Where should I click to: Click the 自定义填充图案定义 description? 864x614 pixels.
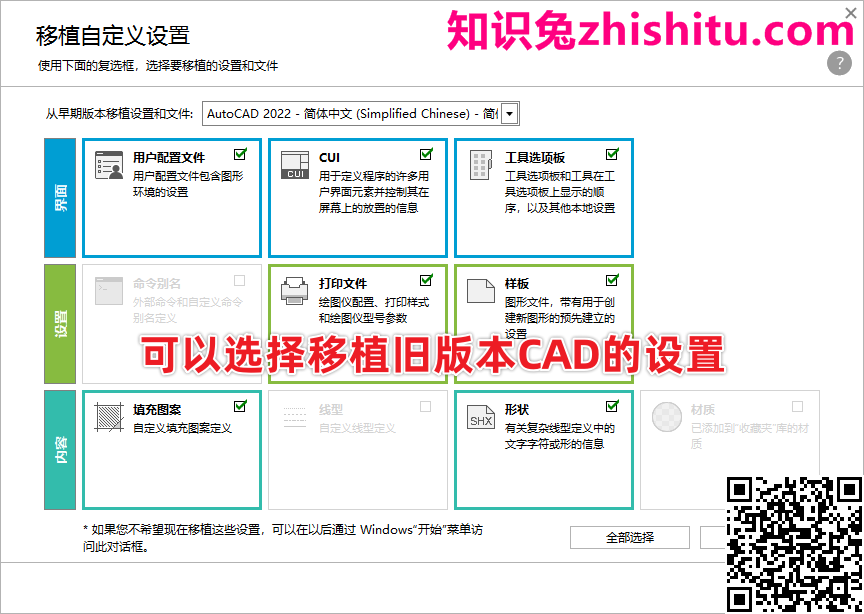click(182, 428)
